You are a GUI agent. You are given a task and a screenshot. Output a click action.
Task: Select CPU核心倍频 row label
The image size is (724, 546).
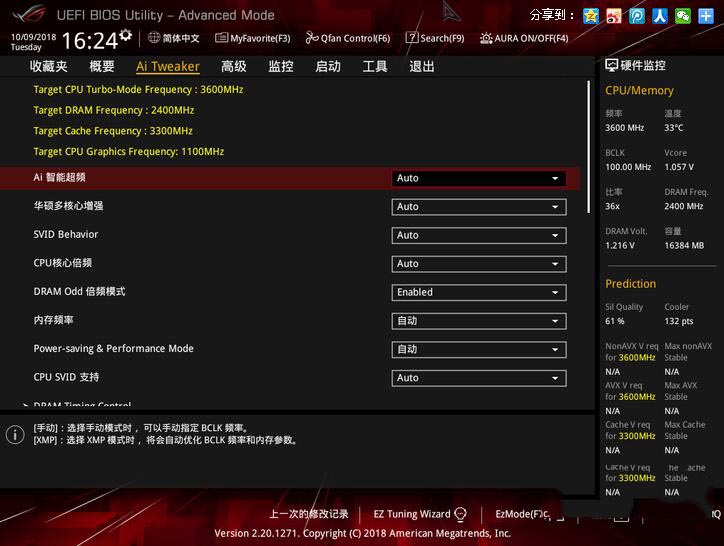tap(62, 263)
